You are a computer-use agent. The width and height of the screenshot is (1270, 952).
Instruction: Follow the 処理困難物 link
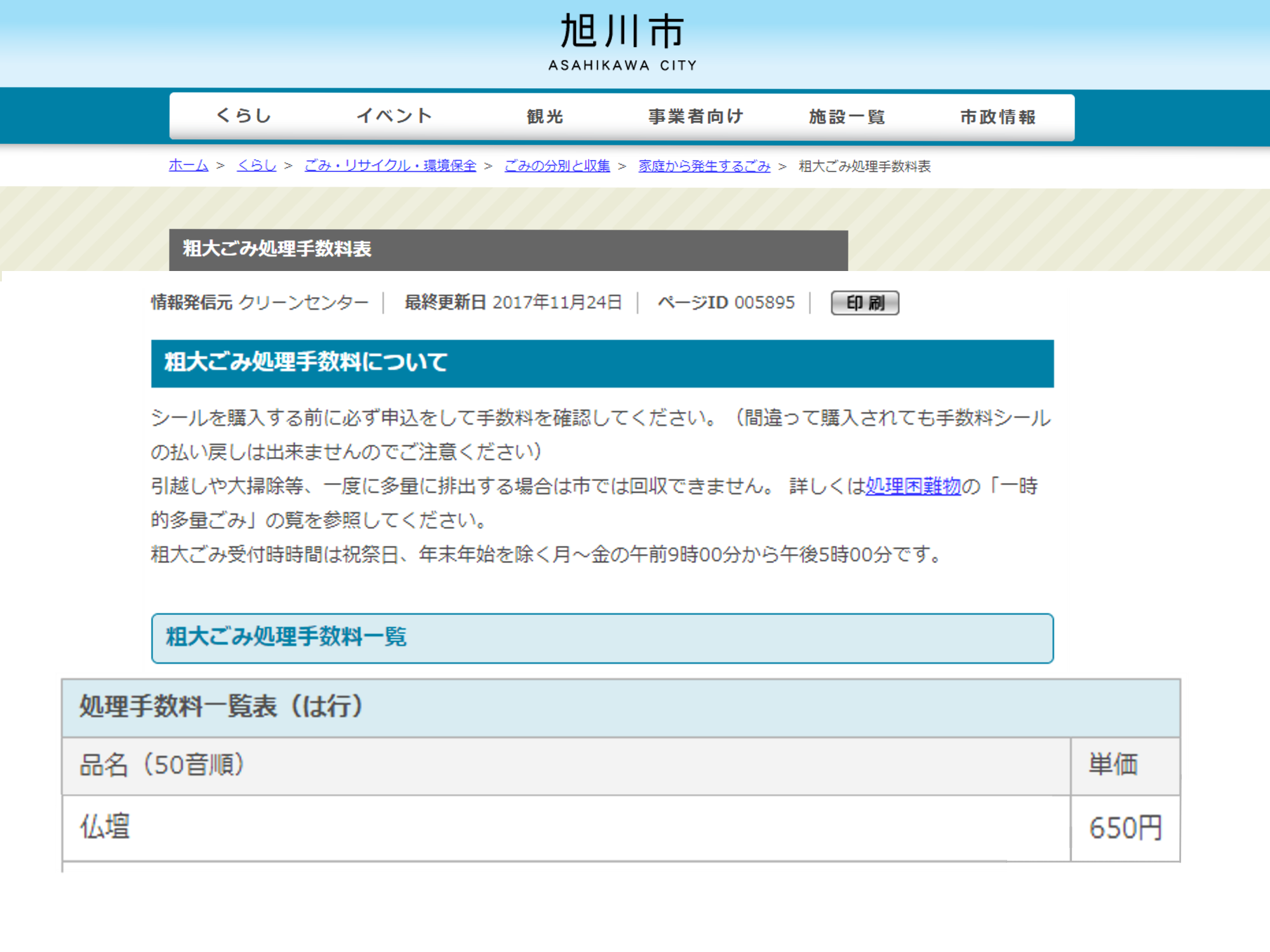pyautogui.click(x=913, y=486)
